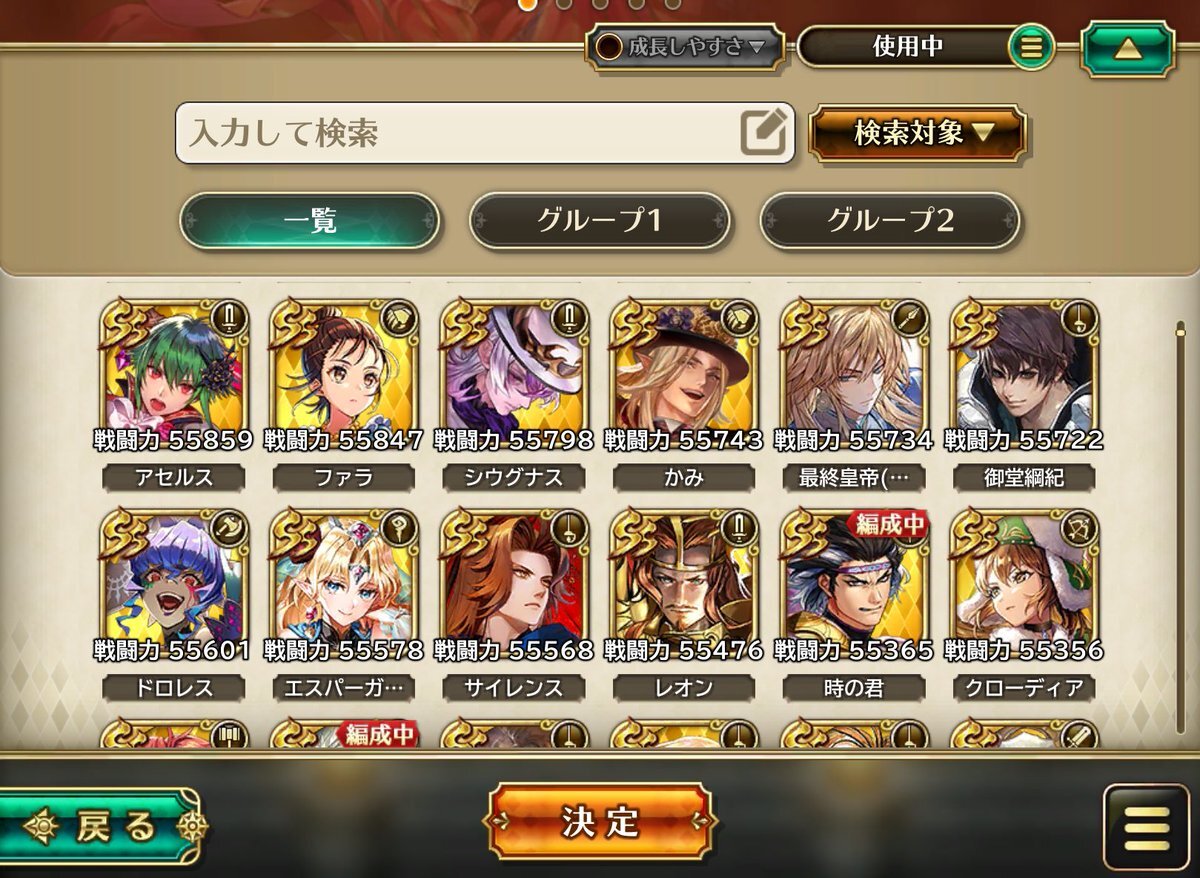The width and height of the screenshot is (1200, 878).
Task: Collapse the panel with green up arrow
Action: point(1127,48)
